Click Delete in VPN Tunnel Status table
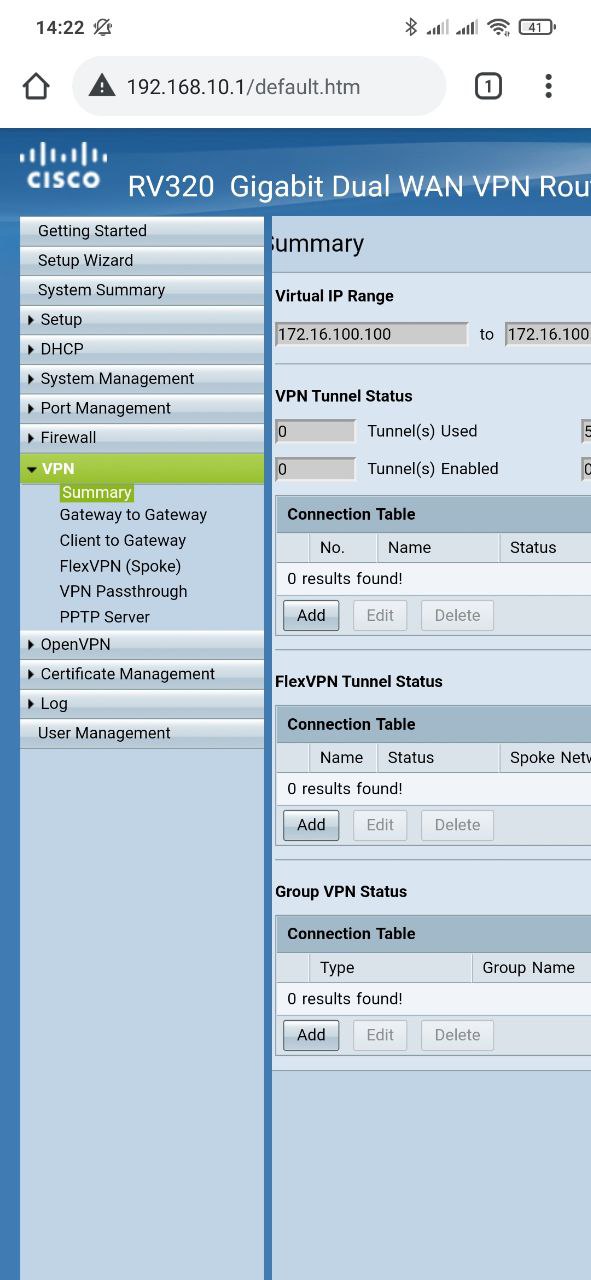This screenshot has width=591, height=1280. [457, 615]
